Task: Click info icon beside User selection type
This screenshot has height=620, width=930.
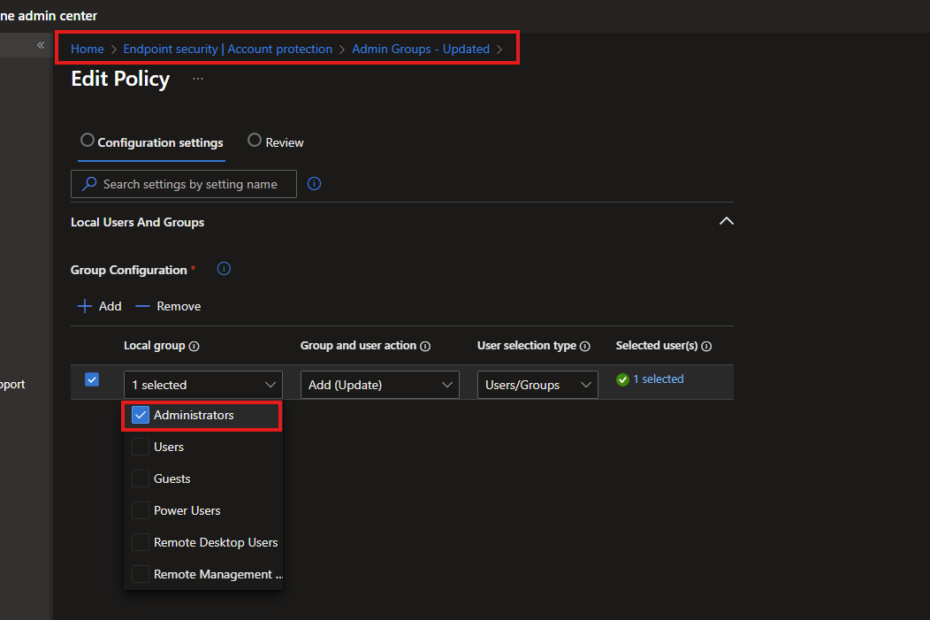Action: click(x=585, y=347)
